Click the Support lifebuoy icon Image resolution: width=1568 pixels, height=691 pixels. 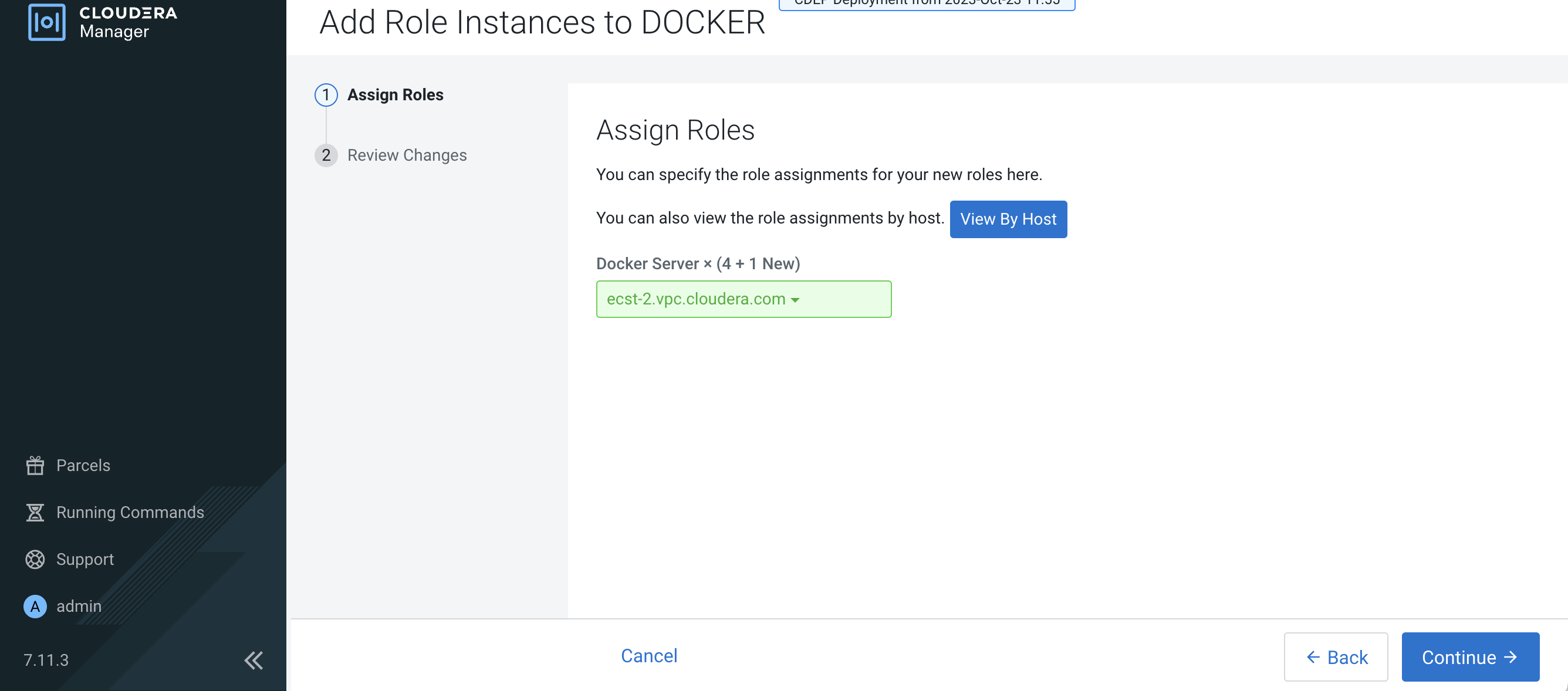coord(35,559)
